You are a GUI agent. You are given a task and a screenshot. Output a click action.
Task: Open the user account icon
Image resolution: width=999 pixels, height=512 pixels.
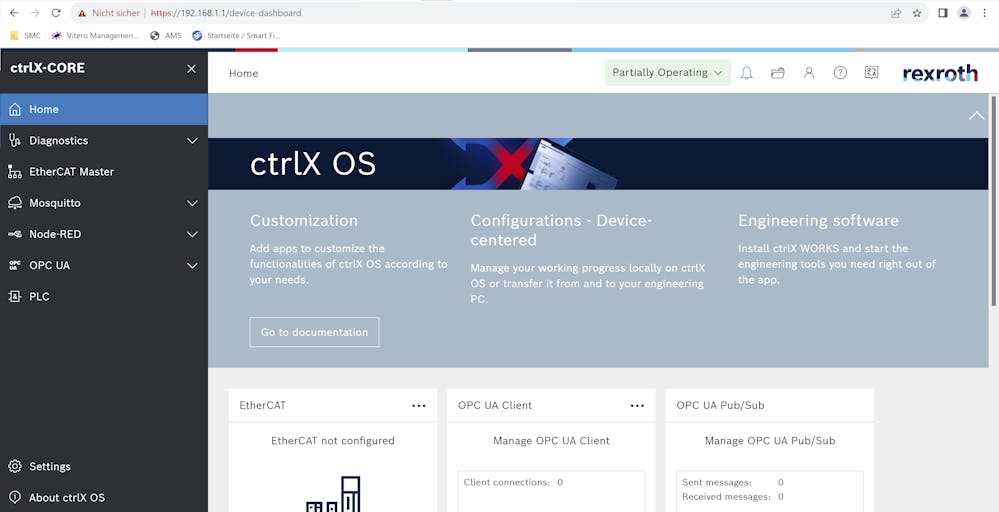tap(809, 73)
